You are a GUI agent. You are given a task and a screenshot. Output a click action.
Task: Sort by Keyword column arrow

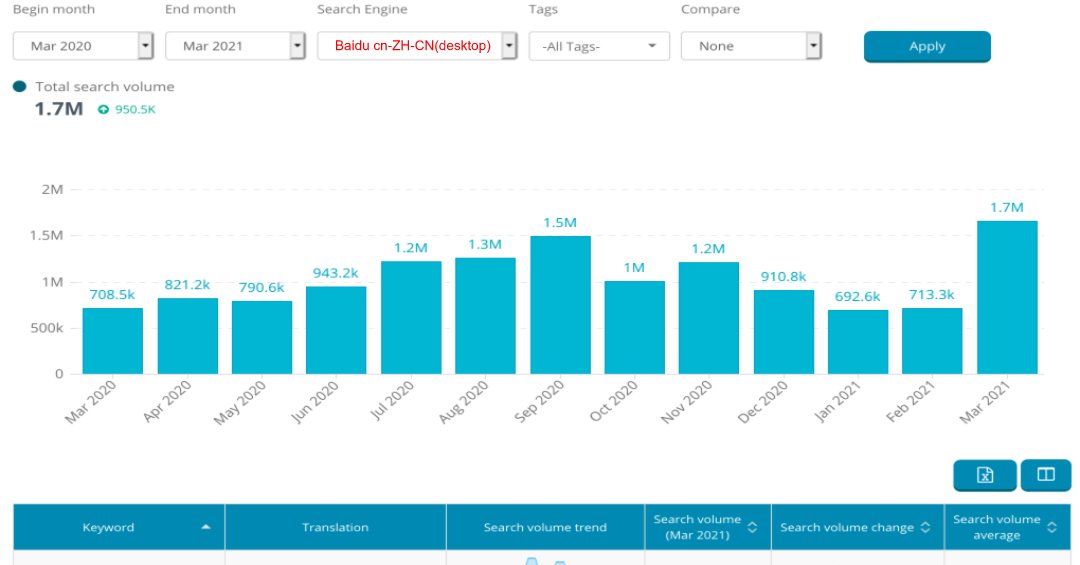(x=206, y=527)
